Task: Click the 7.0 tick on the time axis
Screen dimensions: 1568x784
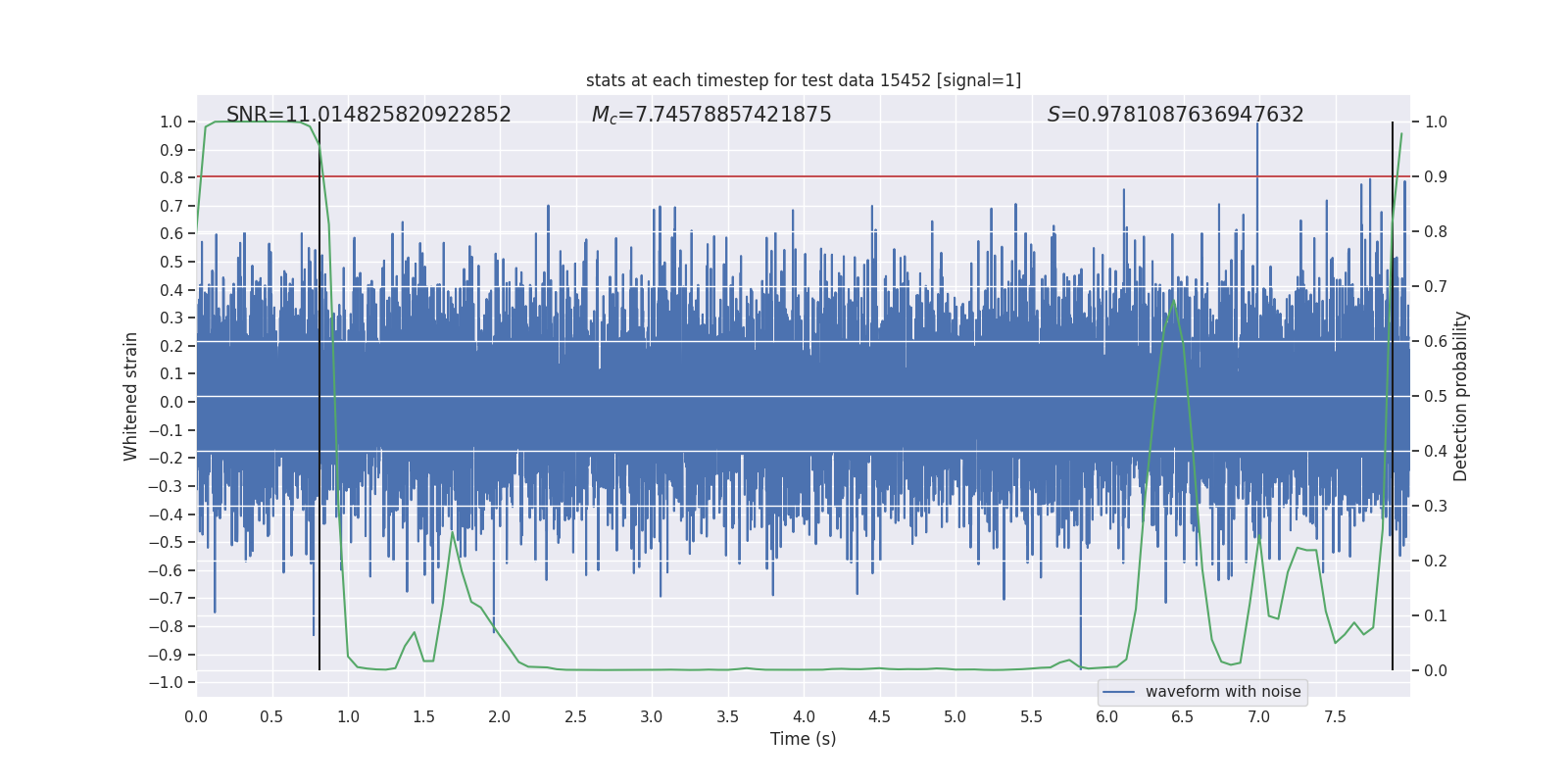Action: 1258,716
